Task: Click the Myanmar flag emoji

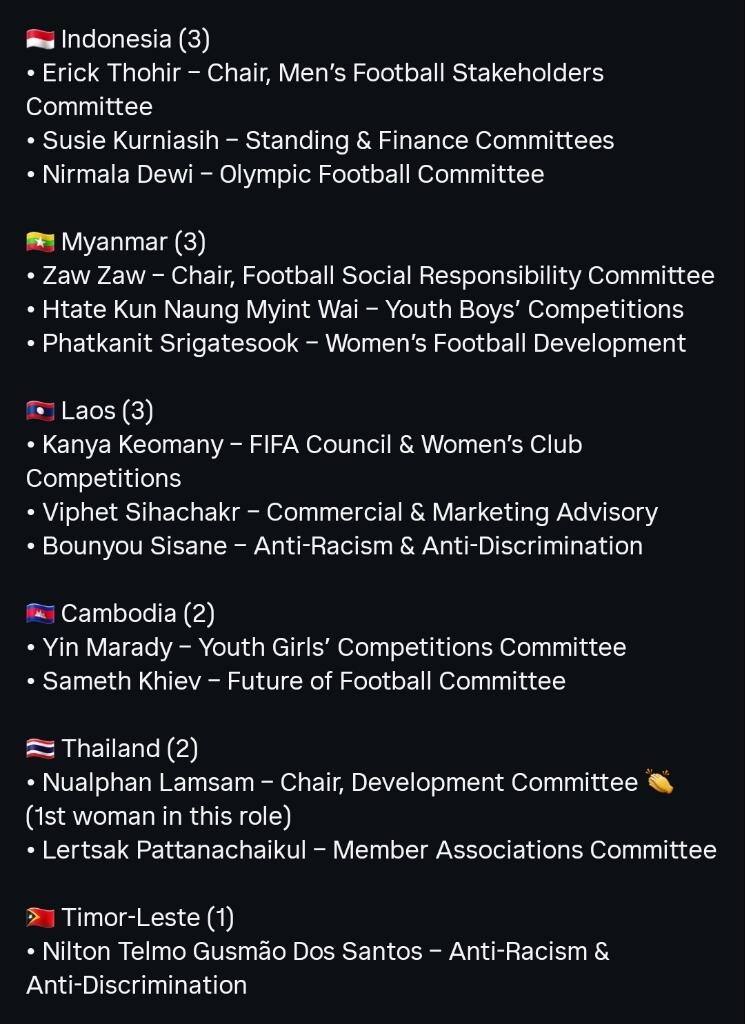Action: pos(40,242)
